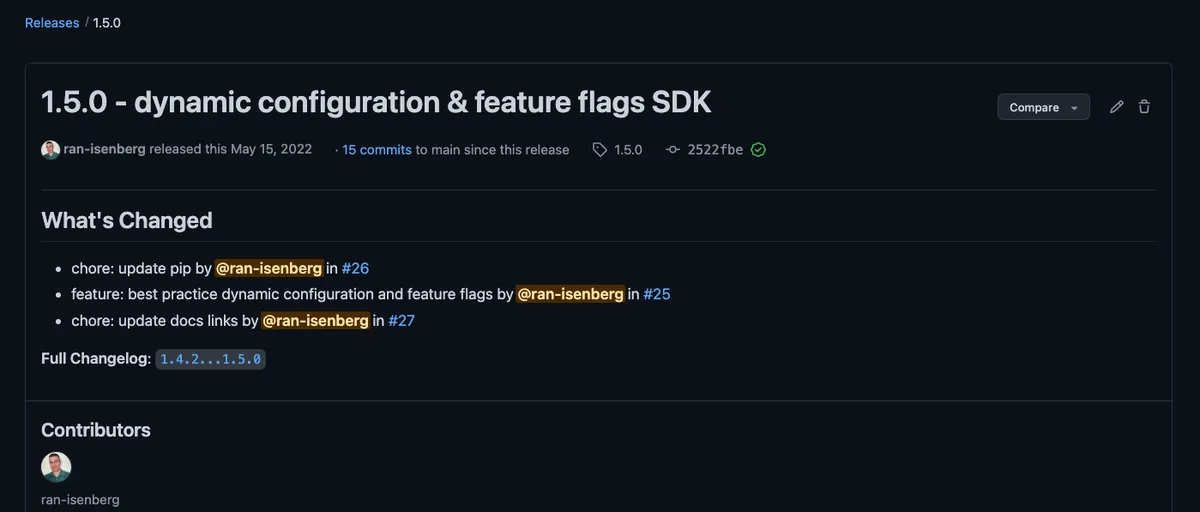
Task: Click the contributor avatar under Contributors
Action: coord(56,467)
